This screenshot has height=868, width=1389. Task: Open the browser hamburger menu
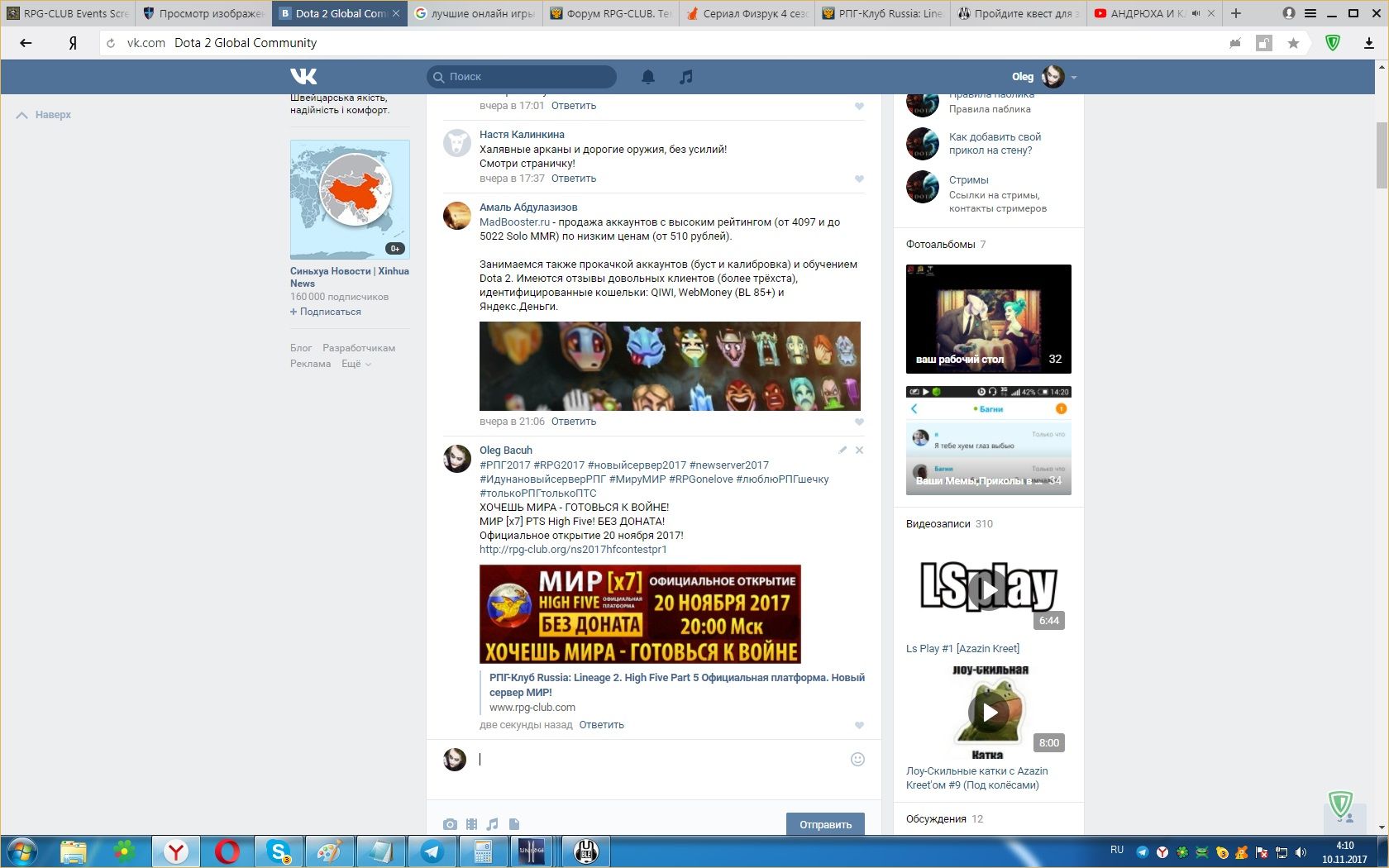1310,13
